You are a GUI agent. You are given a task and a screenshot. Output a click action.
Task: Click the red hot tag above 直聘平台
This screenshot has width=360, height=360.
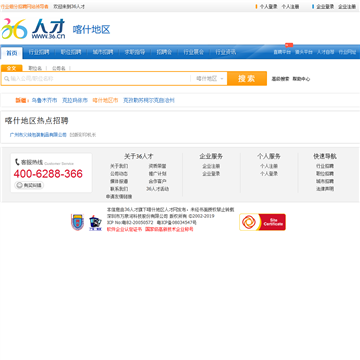(289, 45)
